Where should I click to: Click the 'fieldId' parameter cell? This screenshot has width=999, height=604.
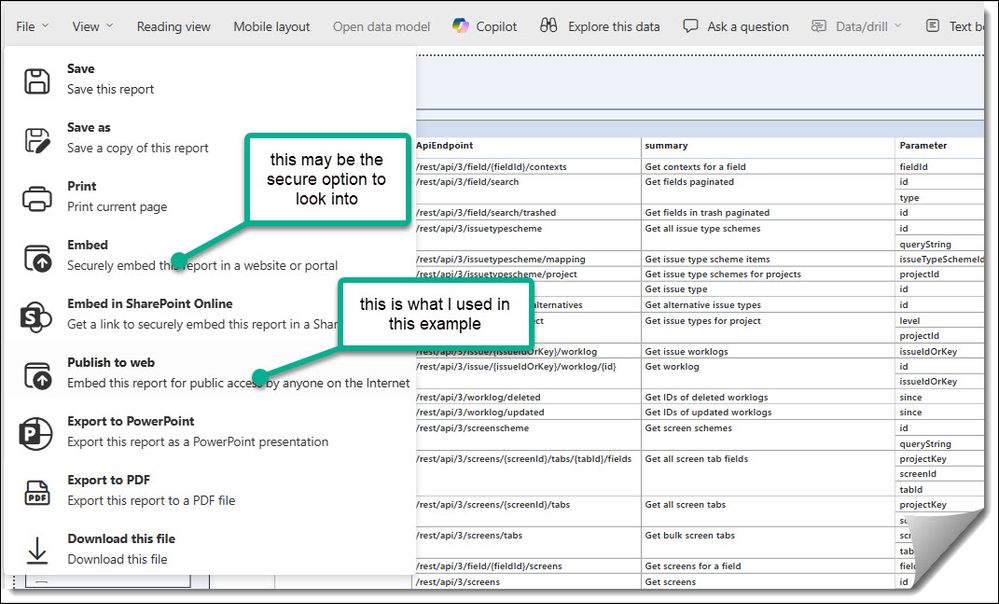tap(940, 167)
